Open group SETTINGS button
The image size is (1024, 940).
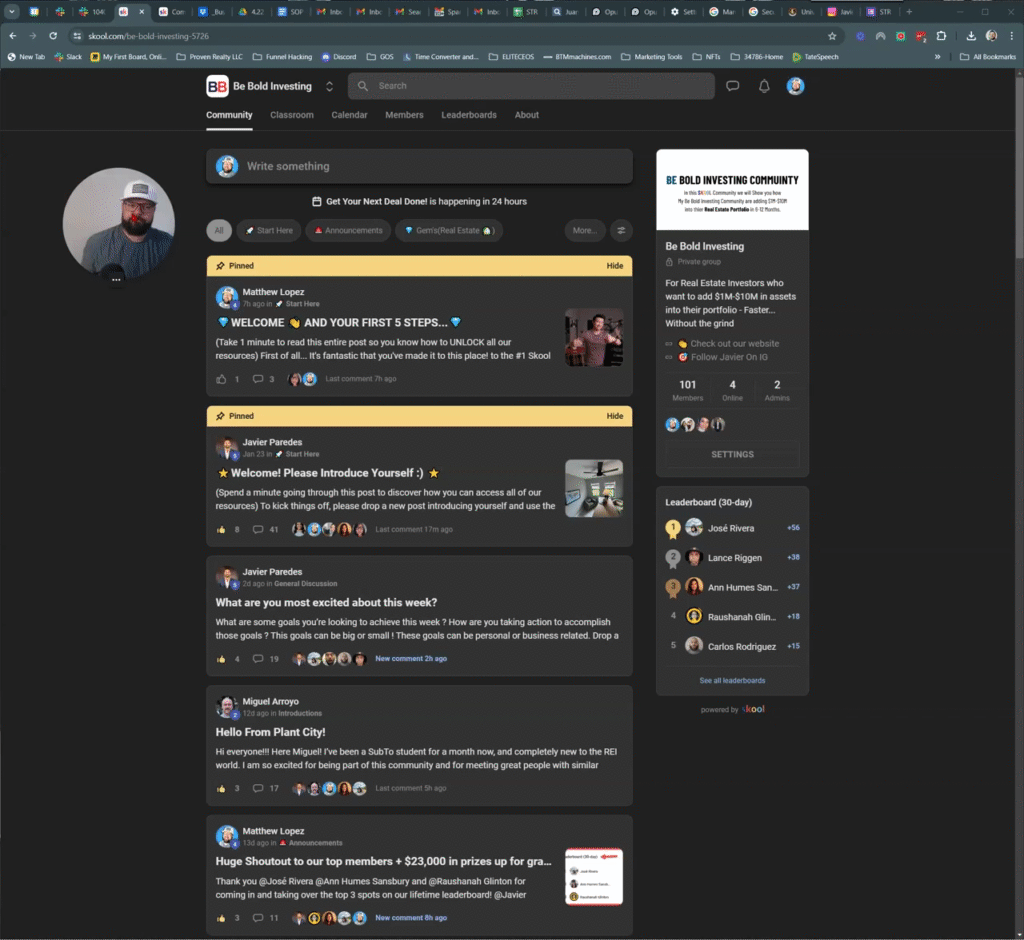(x=732, y=454)
